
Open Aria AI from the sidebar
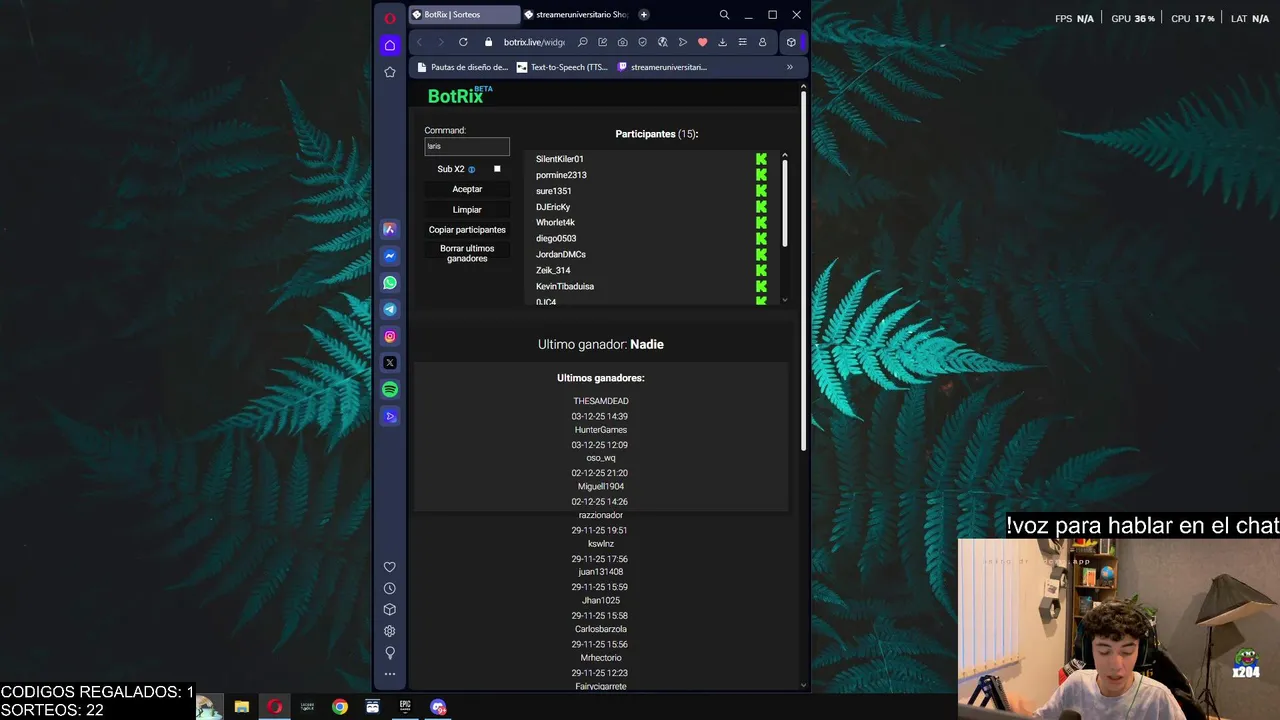click(390, 229)
